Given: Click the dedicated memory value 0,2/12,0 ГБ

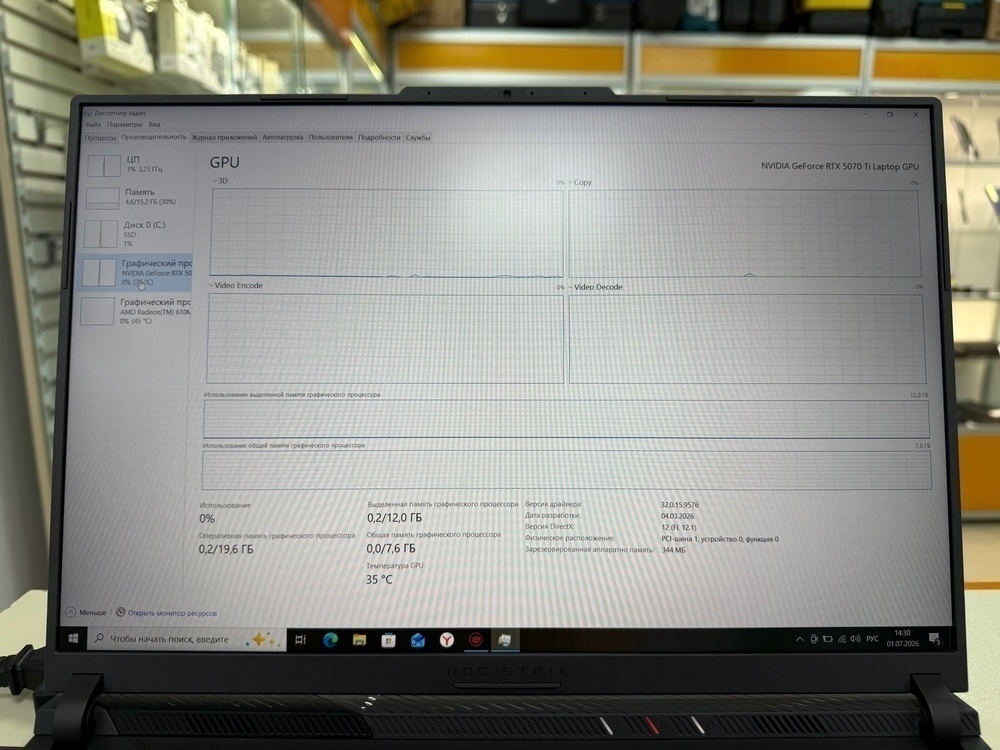Looking at the screenshot, I should pos(394,518).
